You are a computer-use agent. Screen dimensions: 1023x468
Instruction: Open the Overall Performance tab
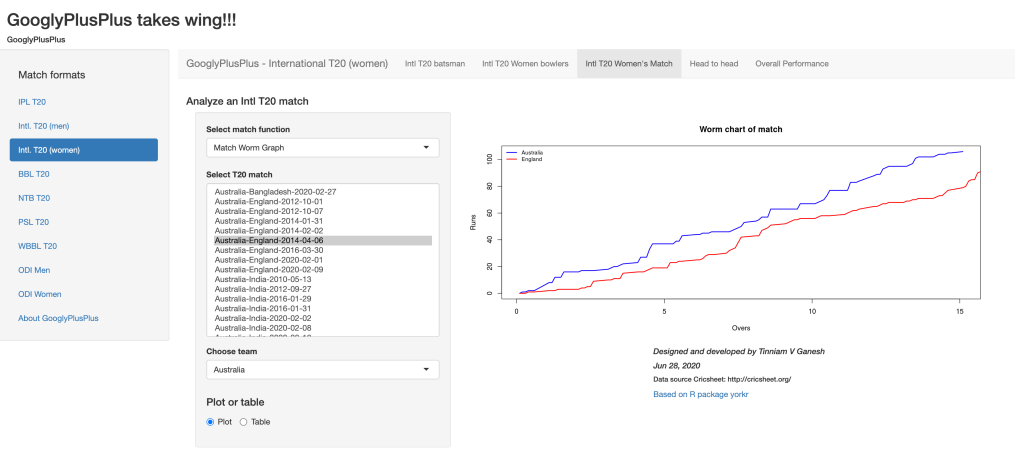[792, 64]
